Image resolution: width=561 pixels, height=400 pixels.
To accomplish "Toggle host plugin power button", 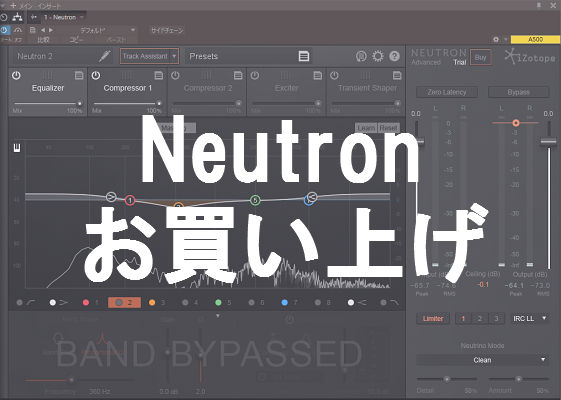I will point(5,30).
